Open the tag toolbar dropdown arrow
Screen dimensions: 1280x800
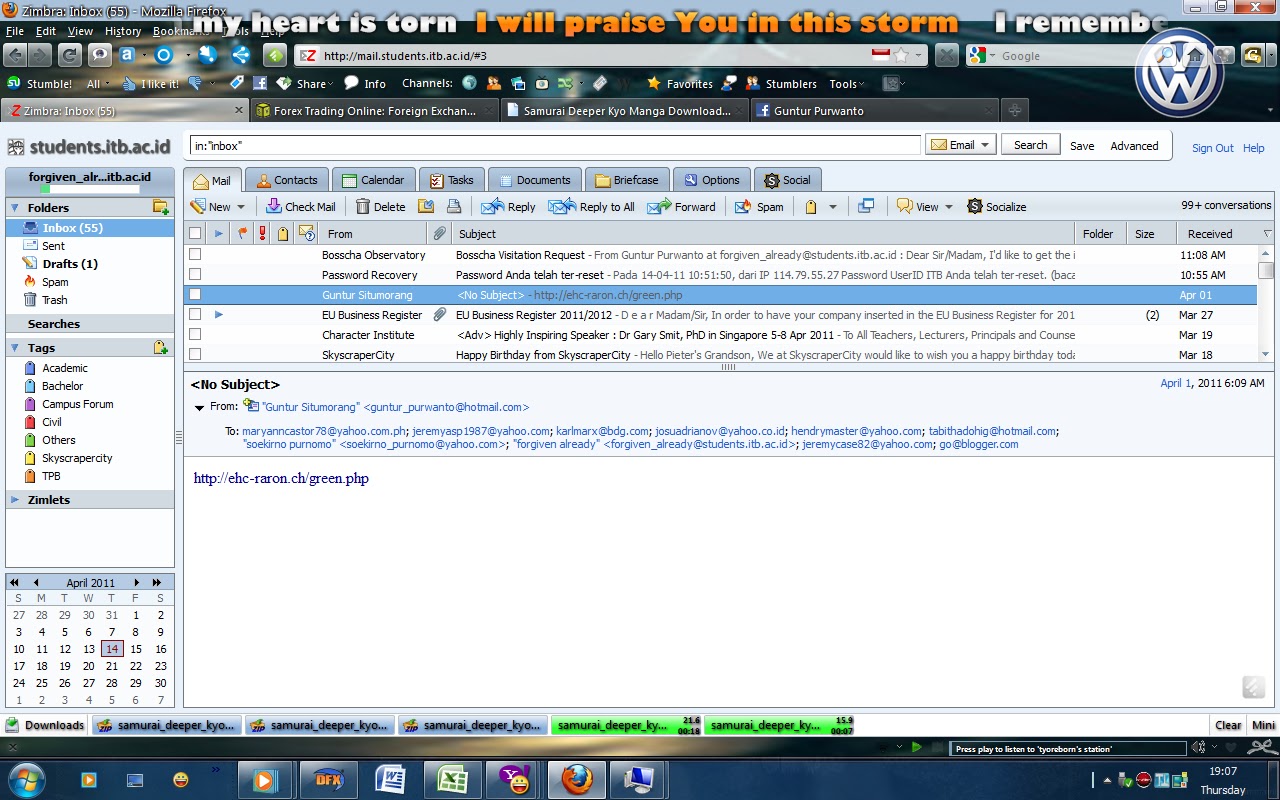pyautogui.click(x=832, y=207)
